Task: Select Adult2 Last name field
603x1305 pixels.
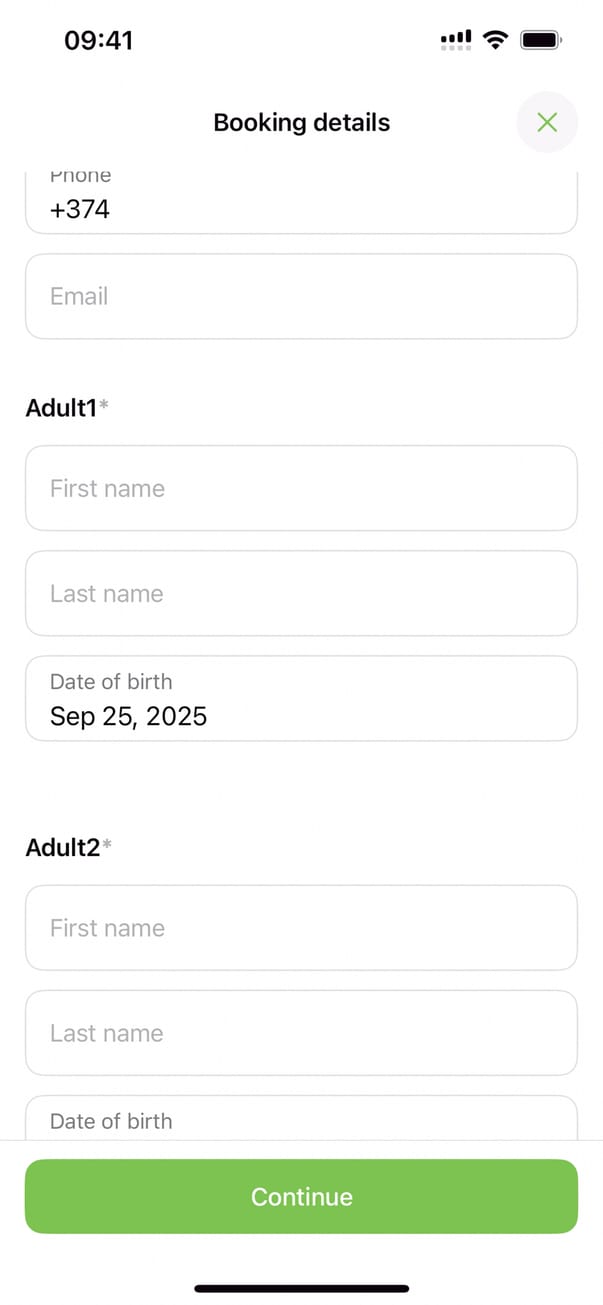Action: tap(300, 1033)
